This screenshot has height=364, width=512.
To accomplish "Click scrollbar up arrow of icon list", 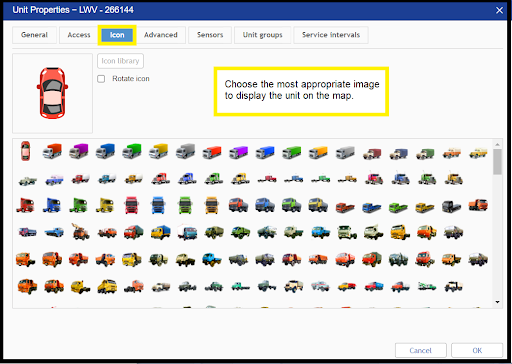I will pos(497,144).
